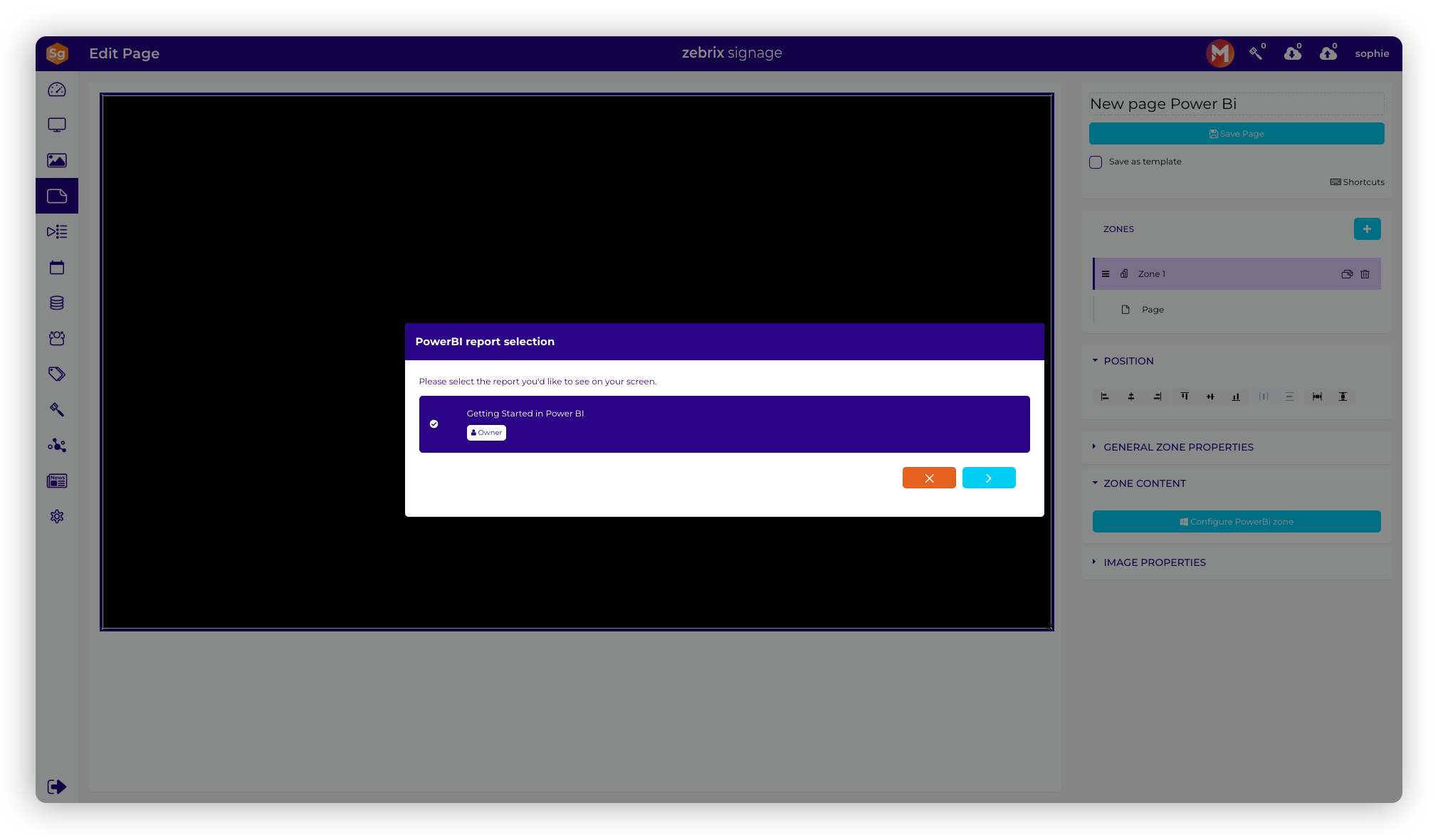The image size is (1438, 840).
Task: Open the media library image icon
Action: coord(57,161)
